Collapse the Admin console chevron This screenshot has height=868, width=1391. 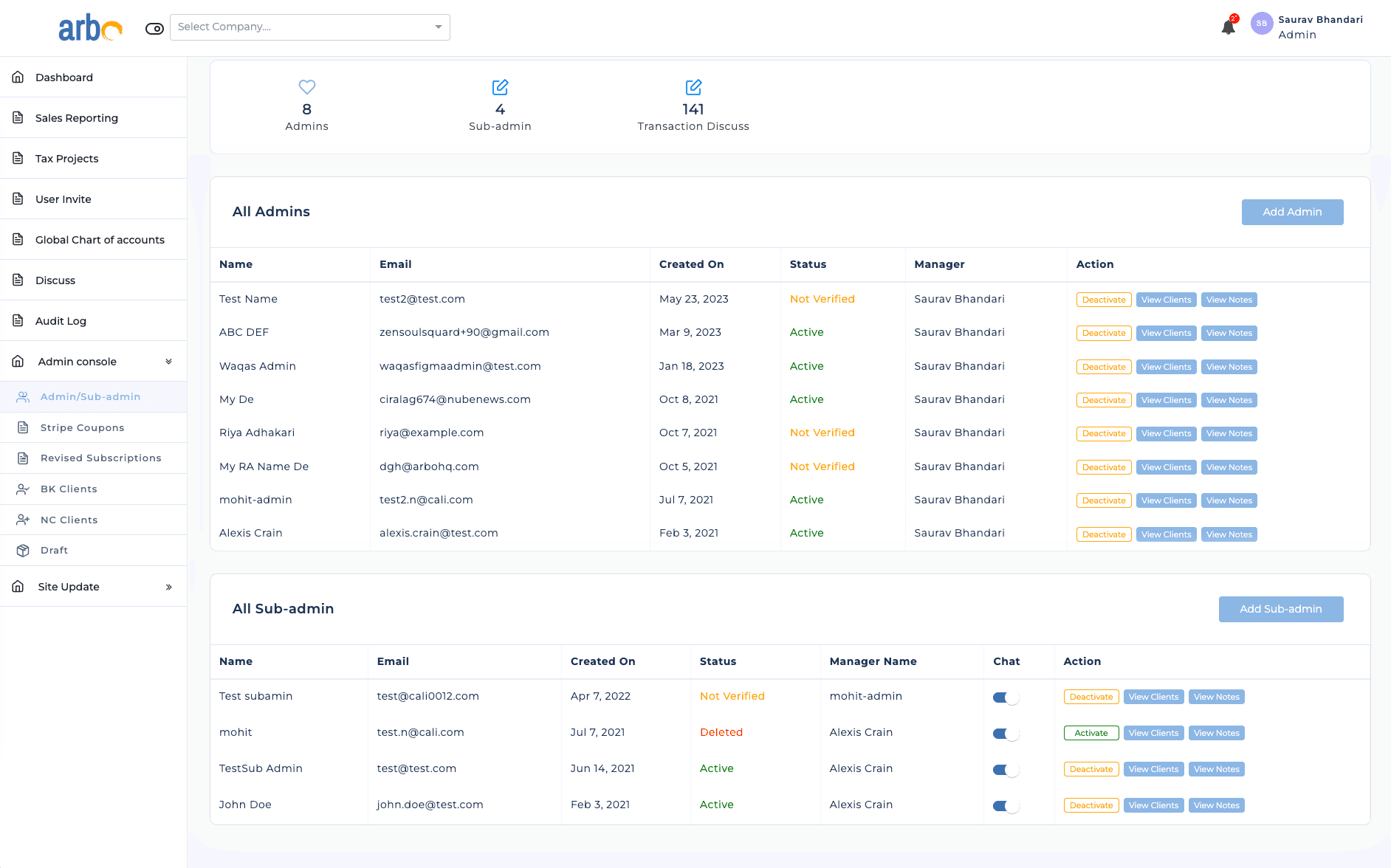(168, 362)
